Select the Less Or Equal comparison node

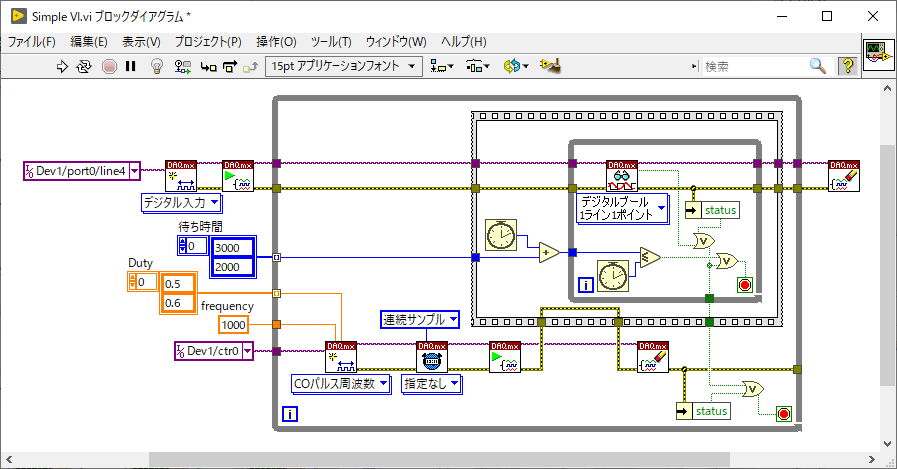click(x=650, y=257)
